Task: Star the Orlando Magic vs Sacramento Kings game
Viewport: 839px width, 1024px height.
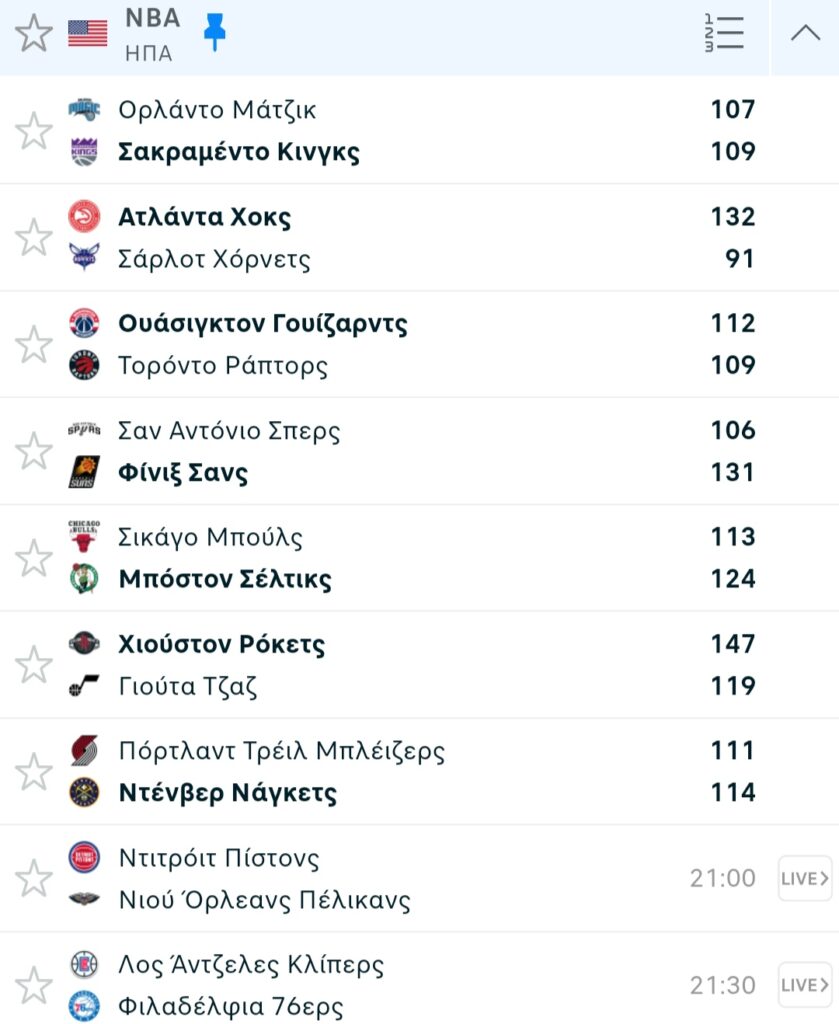Action: pyautogui.click(x=33, y=130)
